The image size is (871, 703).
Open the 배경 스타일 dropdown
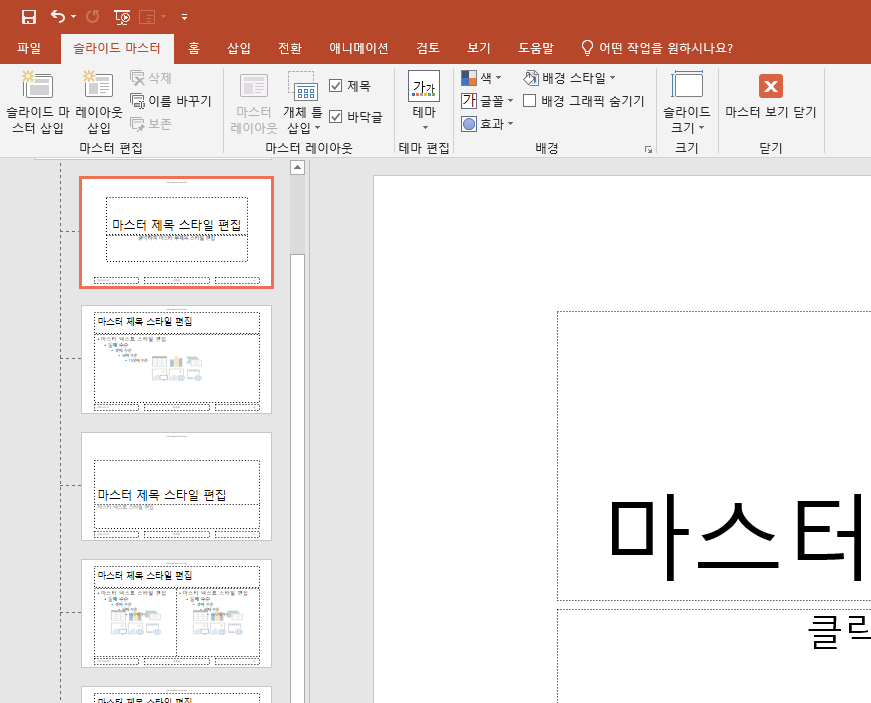coord(569,78)
